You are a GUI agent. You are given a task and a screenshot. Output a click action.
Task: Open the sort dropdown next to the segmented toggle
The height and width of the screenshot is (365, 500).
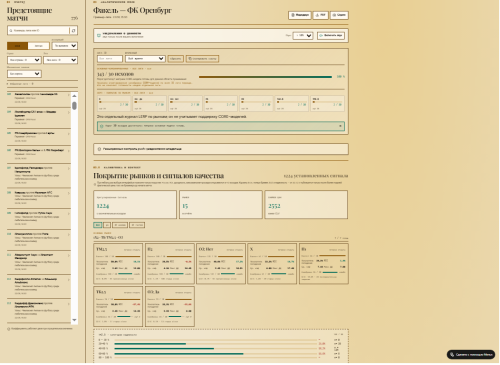(x=65, y=46)
